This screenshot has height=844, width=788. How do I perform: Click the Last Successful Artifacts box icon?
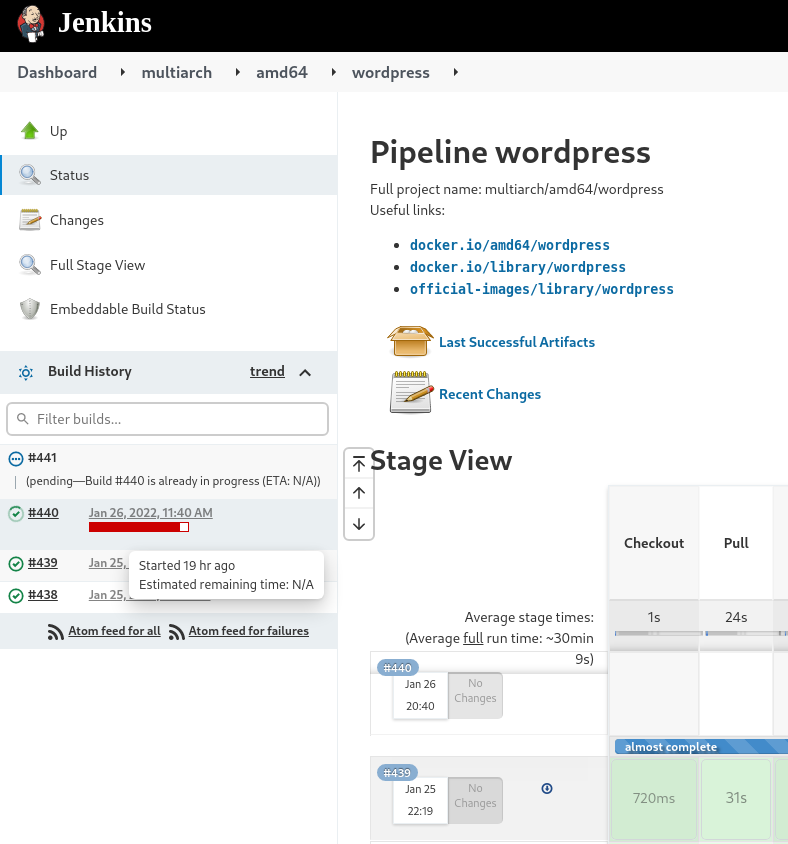tap(410, 342)
